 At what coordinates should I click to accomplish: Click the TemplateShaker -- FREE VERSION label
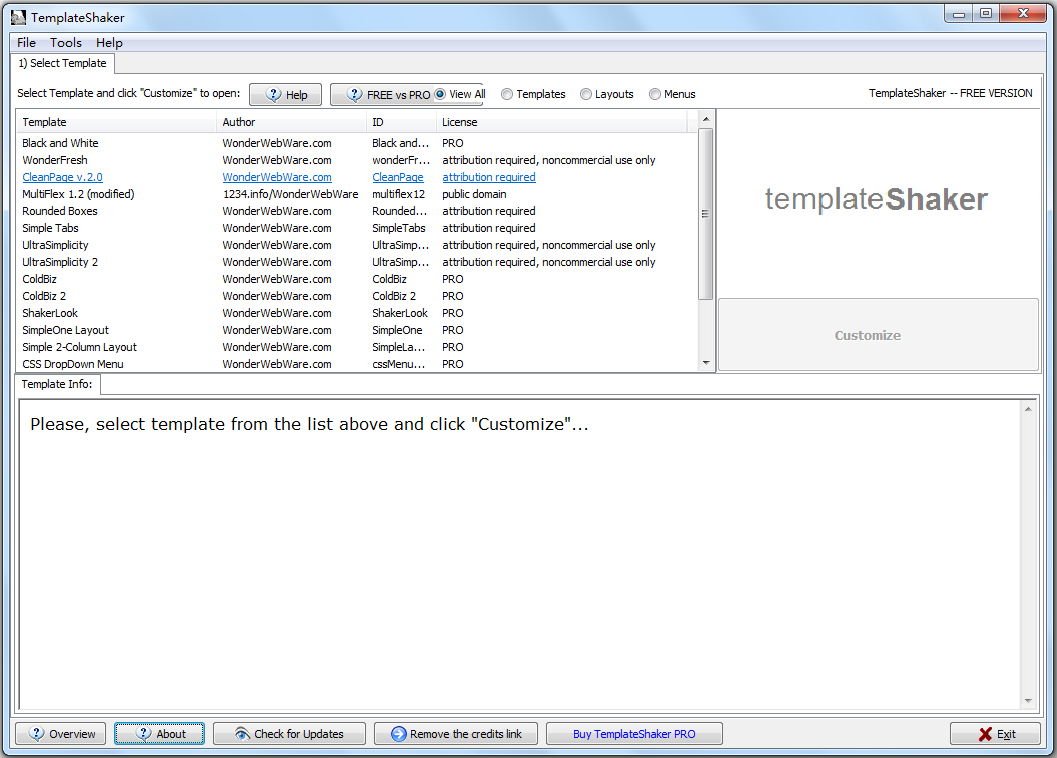tap(950, 93)
